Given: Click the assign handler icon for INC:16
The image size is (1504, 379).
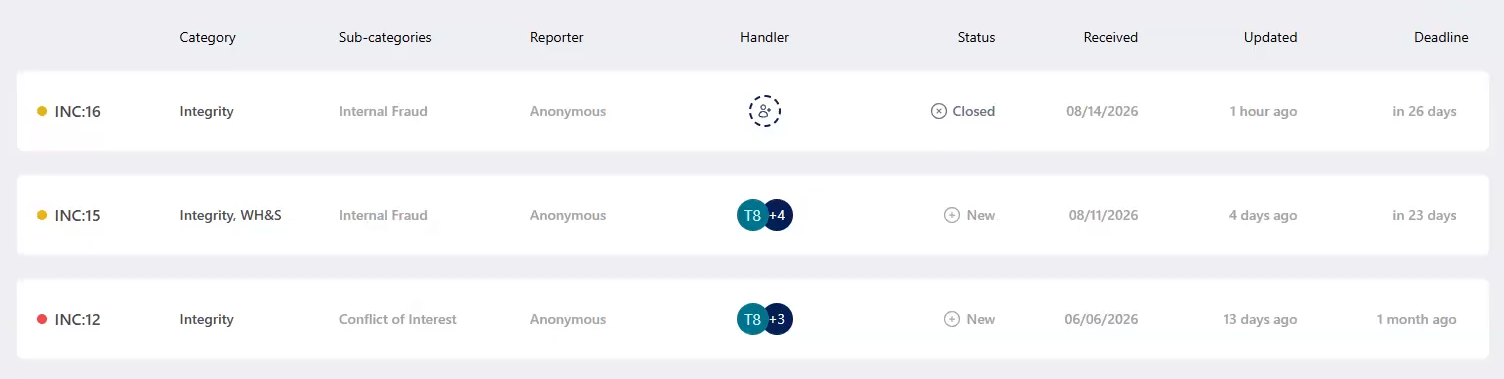Looking at the screenshot, I should 765,111.
